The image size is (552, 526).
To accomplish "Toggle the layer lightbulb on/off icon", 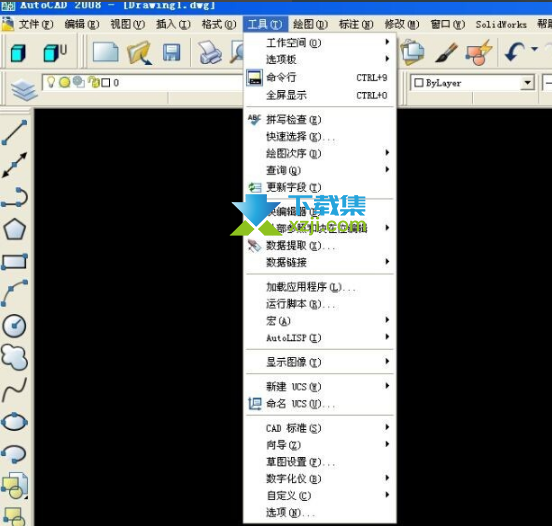I will click(51, 82).
